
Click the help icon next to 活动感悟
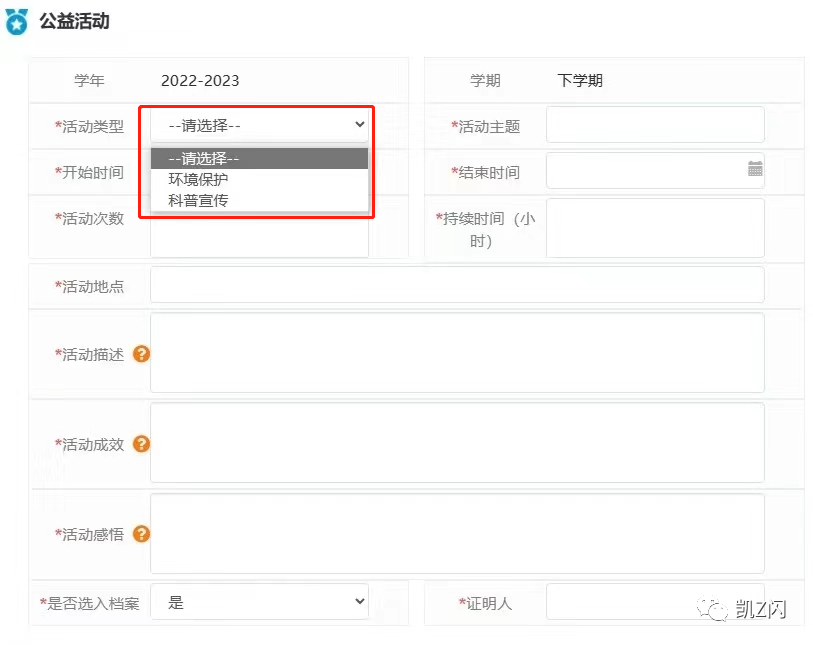(x=141, y=534)
